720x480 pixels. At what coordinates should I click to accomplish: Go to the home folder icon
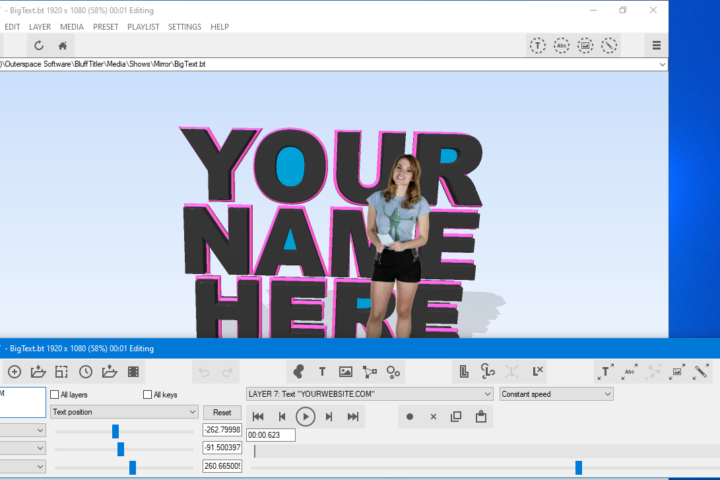[62, 45]
